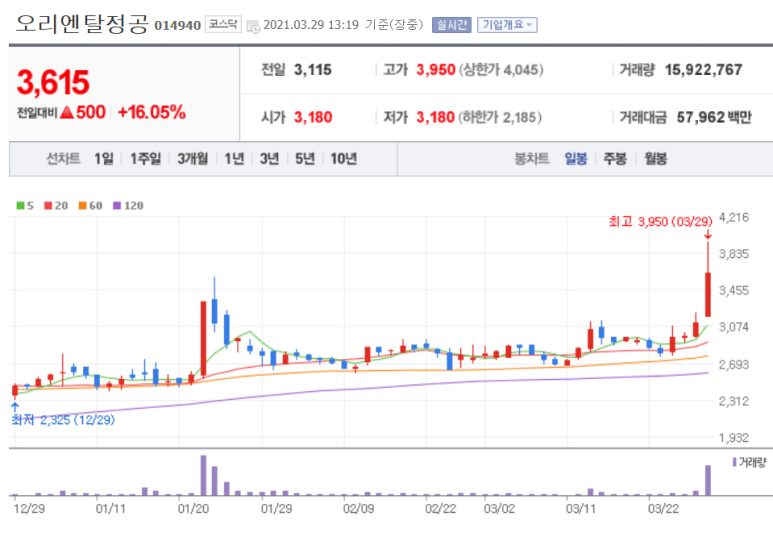
Task: Click the 고가 value 3,950
Action: (436, 70)
